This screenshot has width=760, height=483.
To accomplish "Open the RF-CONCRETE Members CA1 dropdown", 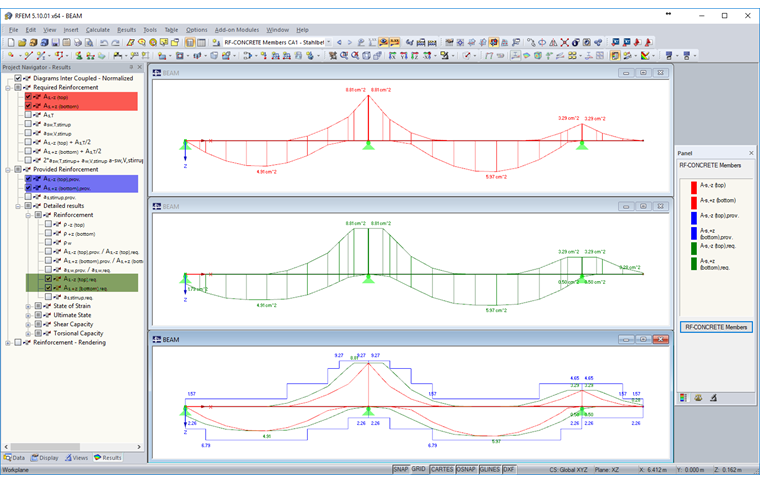I will pyautogui.click(x=329, y=43).
